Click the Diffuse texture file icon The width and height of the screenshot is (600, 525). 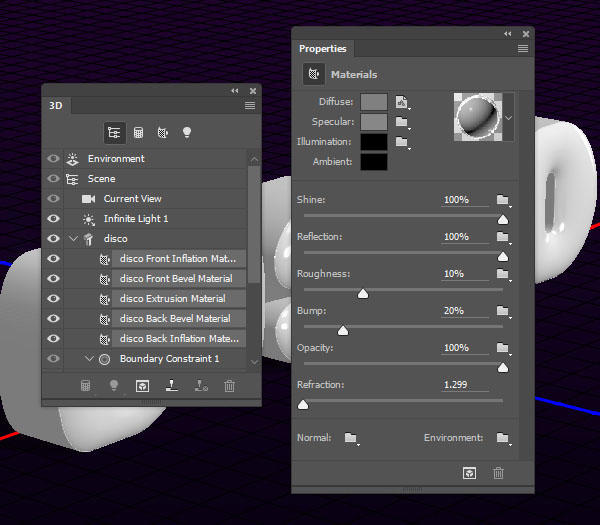tap(402, 102)
